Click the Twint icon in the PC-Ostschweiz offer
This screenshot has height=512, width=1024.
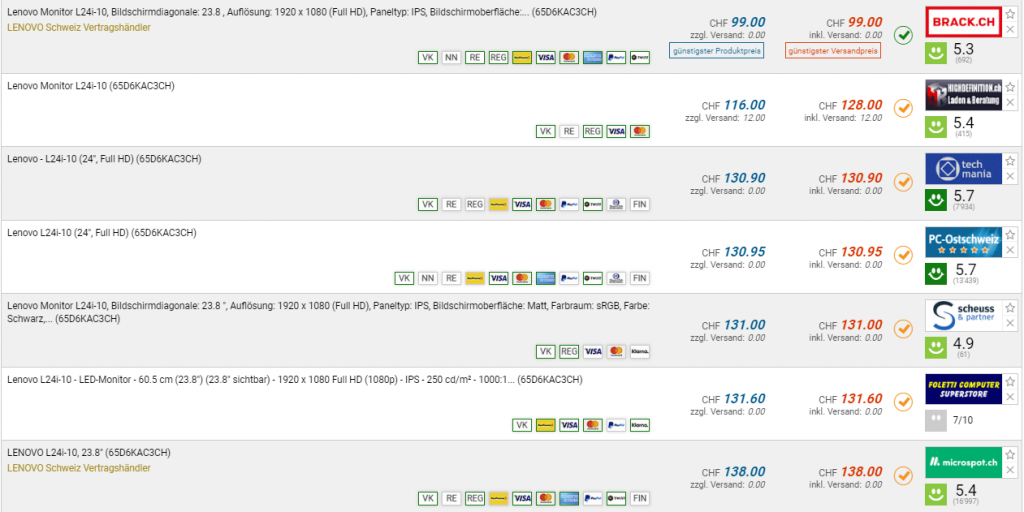593,278
